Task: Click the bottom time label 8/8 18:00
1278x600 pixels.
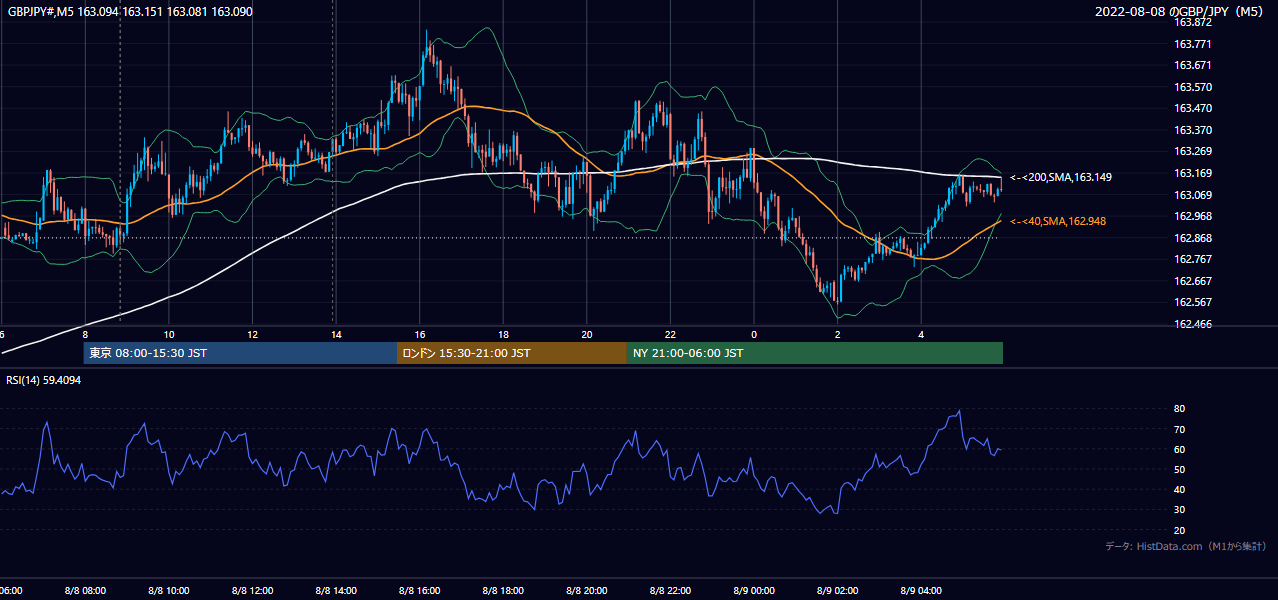Action: point(503,591)
